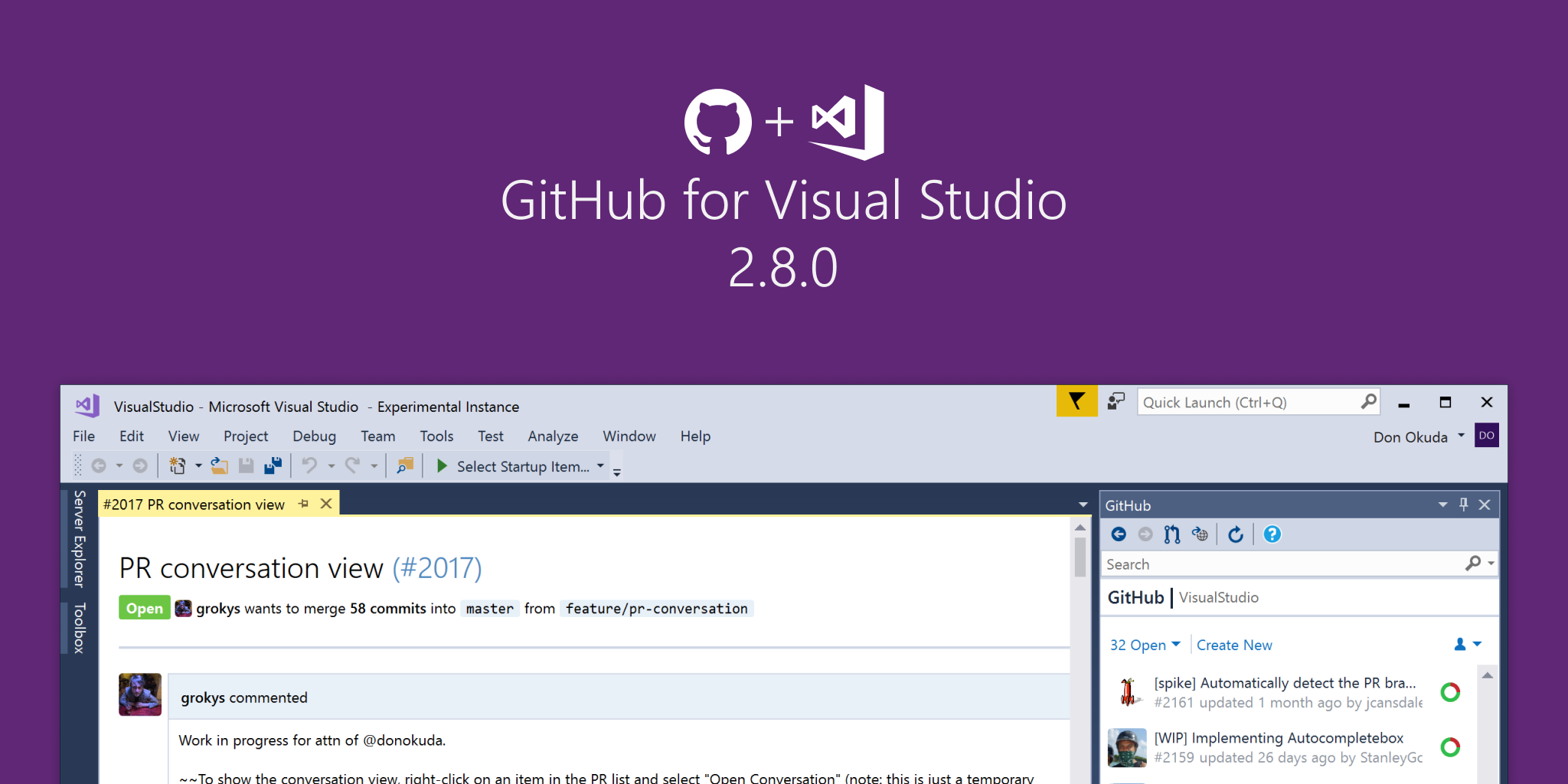
Task: Click the Save All toolbar icon
Action: (x=273, y=465)
